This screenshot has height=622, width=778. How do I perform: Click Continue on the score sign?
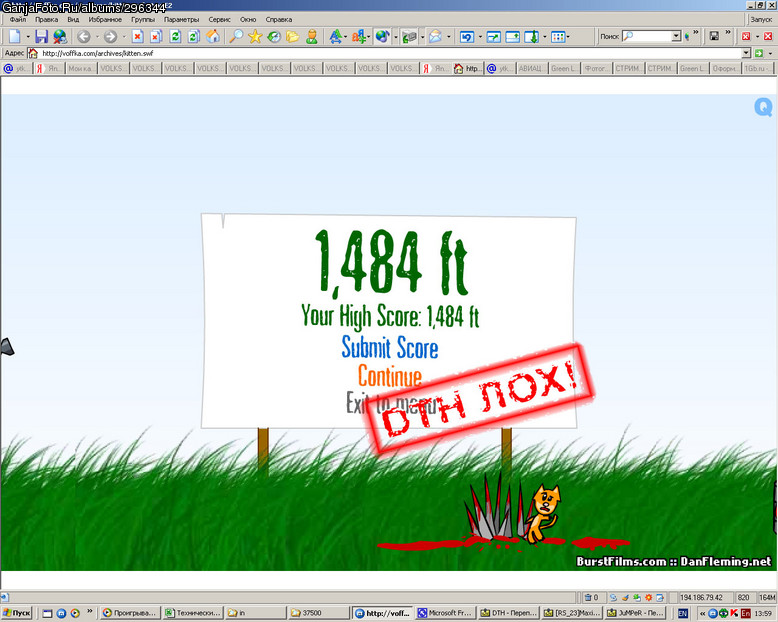click(390, 376)
